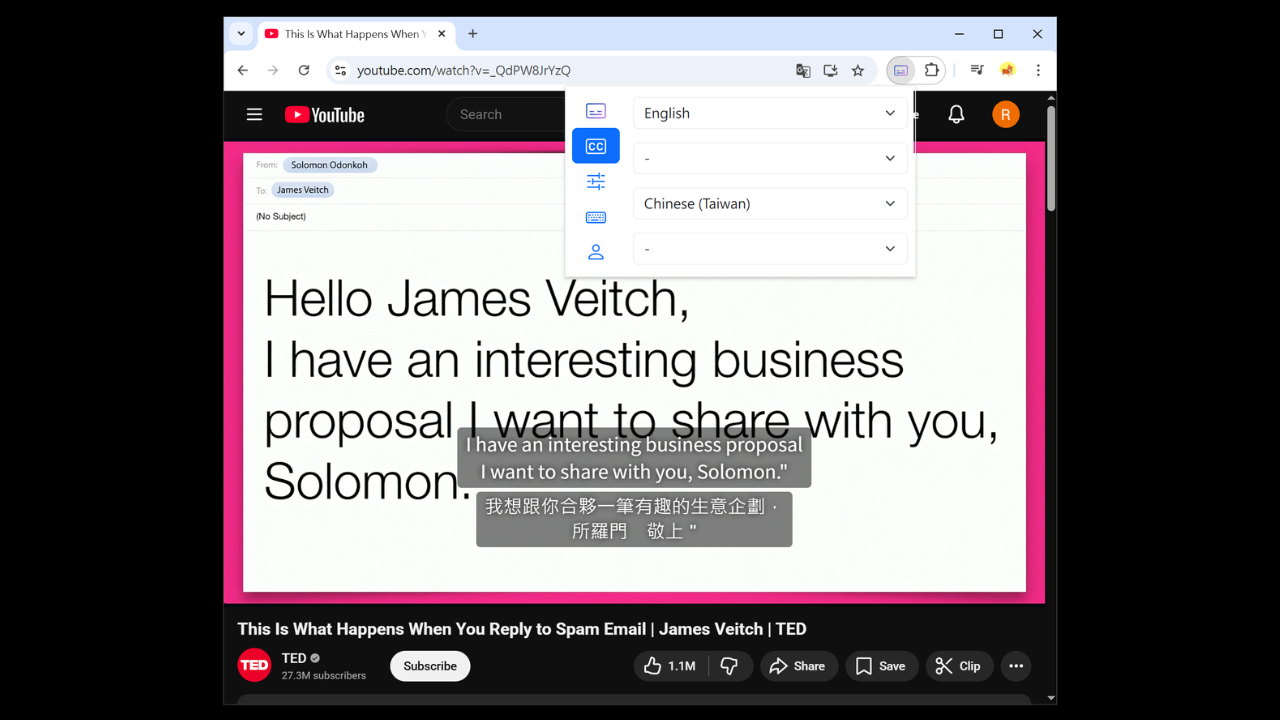This screenshot has height=720, width=1280.
Task: Open the YouTube hamburger guide menu
Action: tap(255, 114)
